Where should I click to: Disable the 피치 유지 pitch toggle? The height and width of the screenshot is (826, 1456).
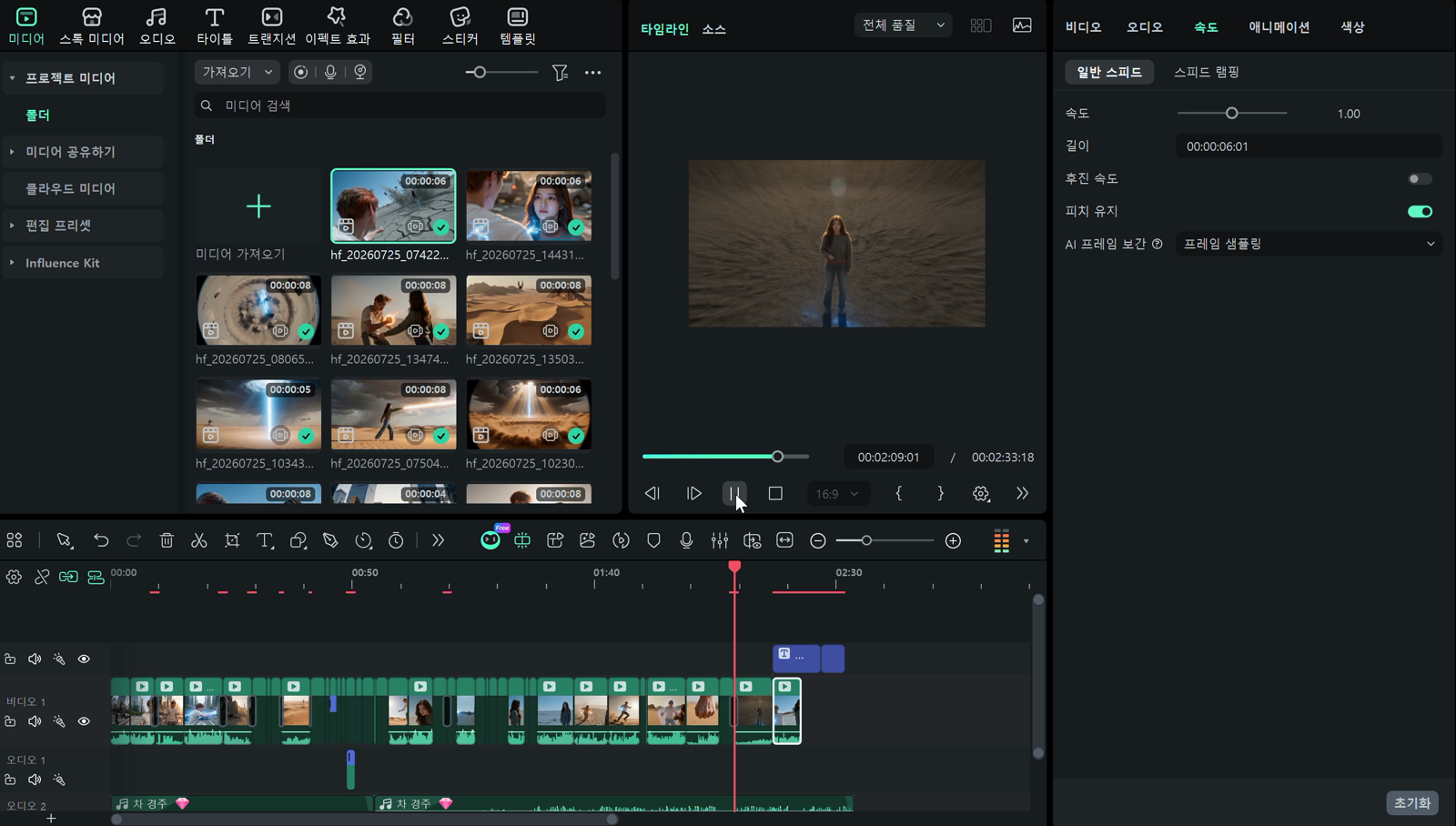coord(1420,211)
